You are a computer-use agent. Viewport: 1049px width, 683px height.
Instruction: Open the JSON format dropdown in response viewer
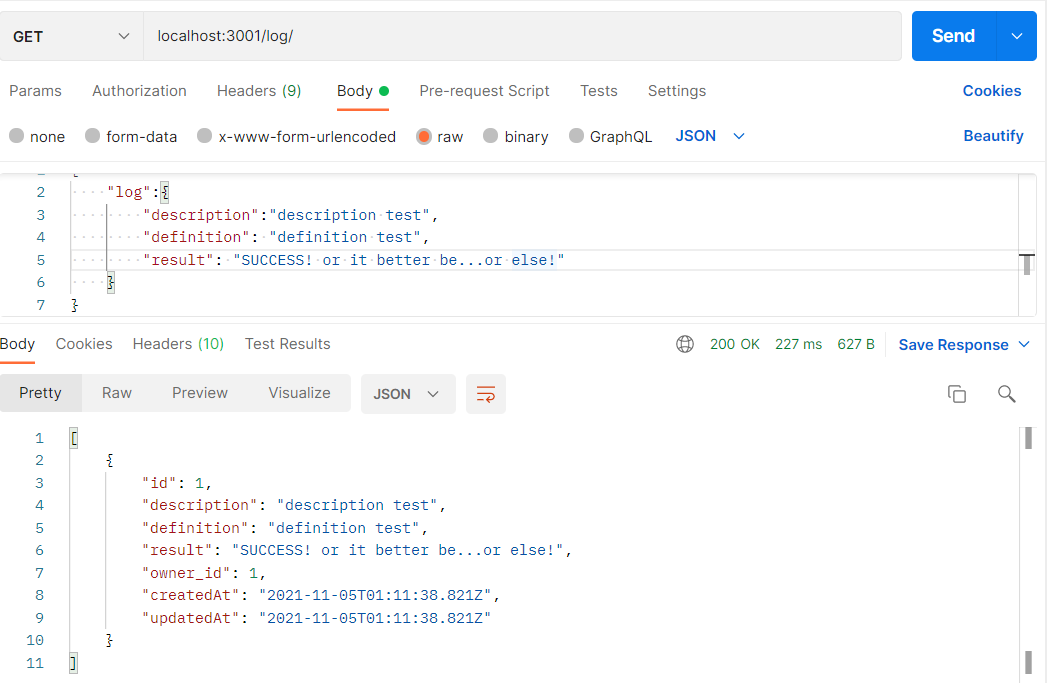[407, 394]
